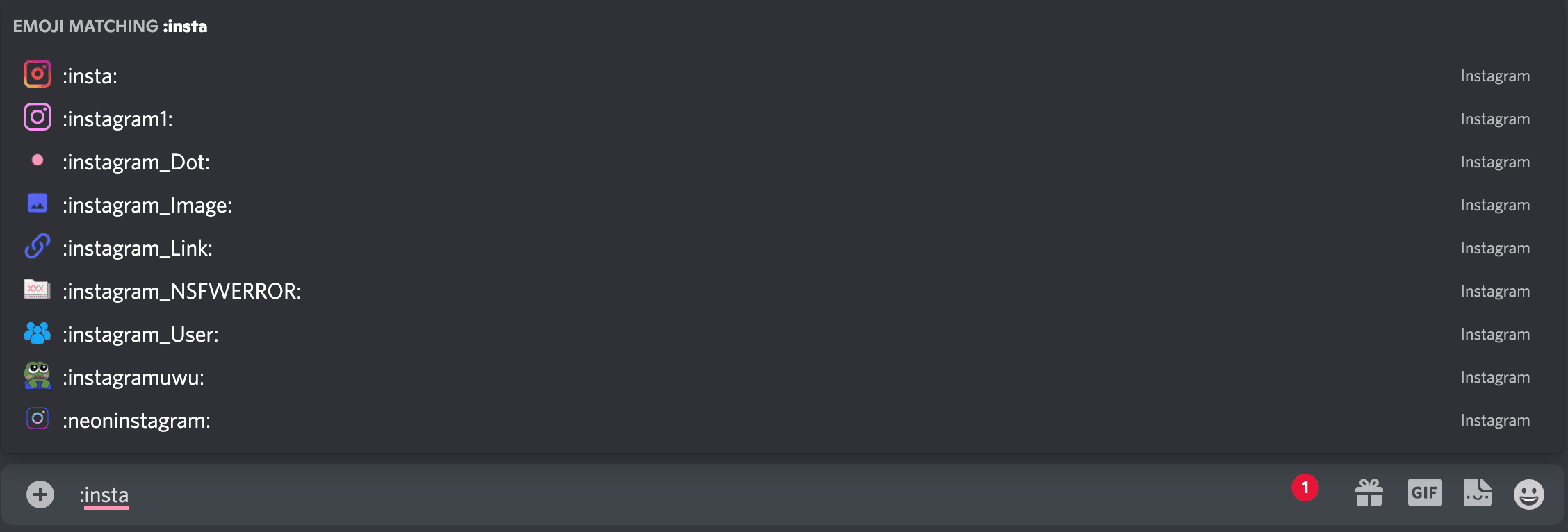Choose the instagram_Dot emoji suggestion
The width and height of the screenshot is (1568, 532).
pos(782,162)
